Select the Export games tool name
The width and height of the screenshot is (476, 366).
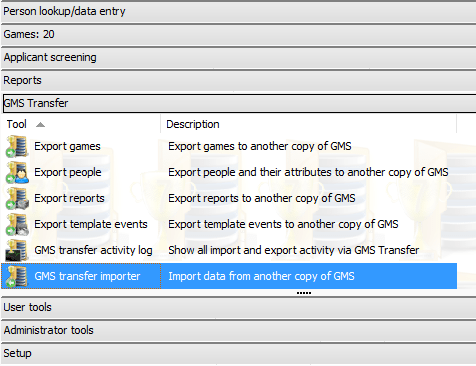coord(67,146)
